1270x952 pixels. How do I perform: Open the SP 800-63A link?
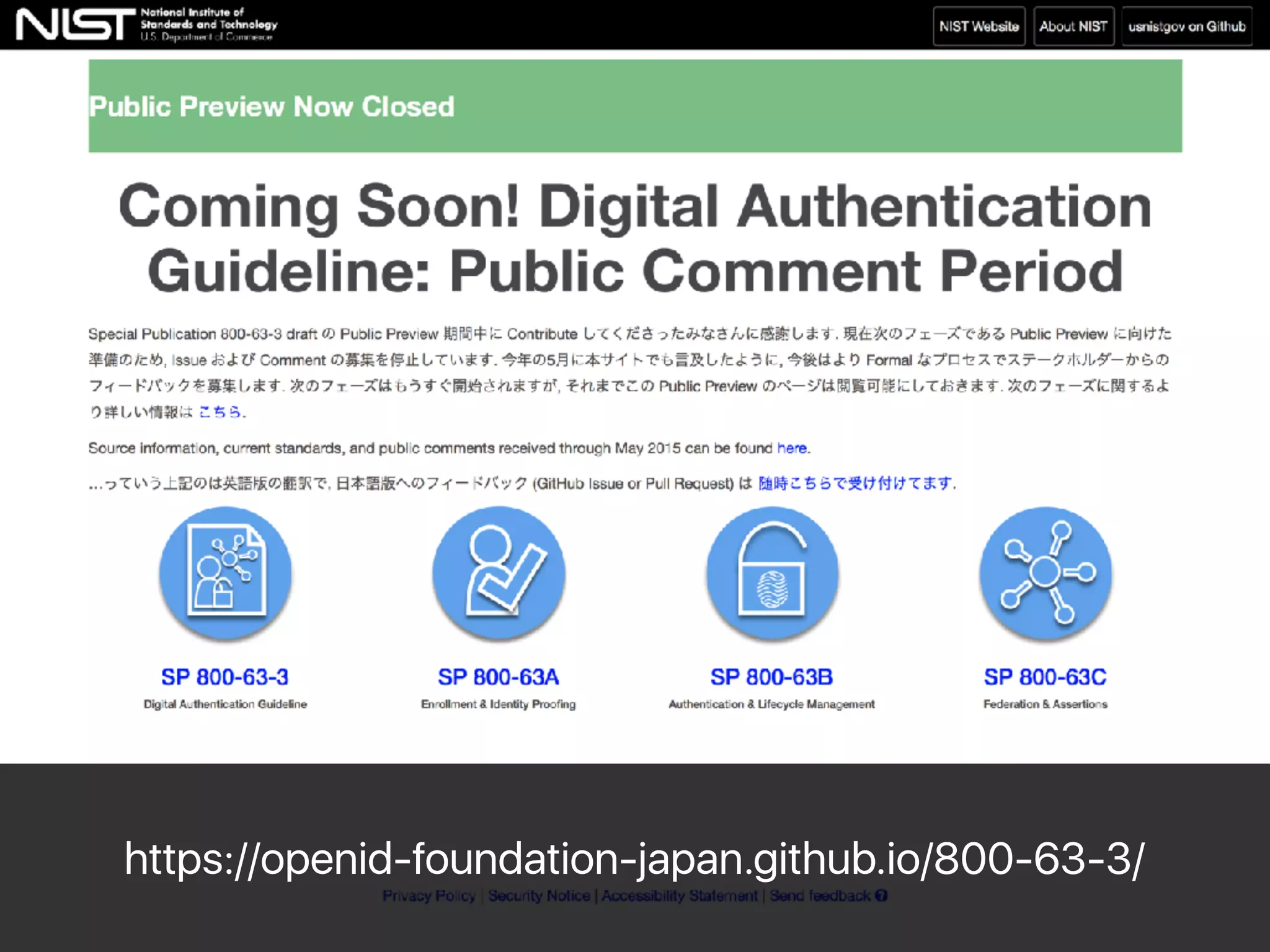tap(499, 677)
